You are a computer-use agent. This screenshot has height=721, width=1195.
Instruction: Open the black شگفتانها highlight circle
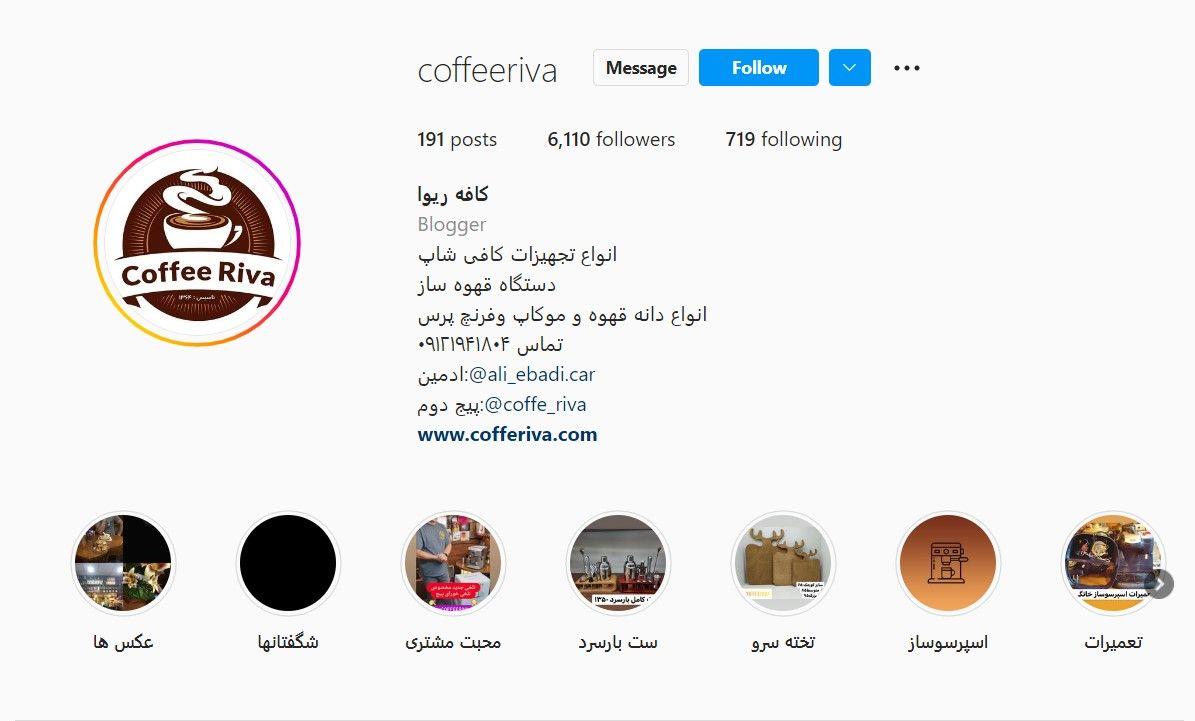click(x=288, y=563)
